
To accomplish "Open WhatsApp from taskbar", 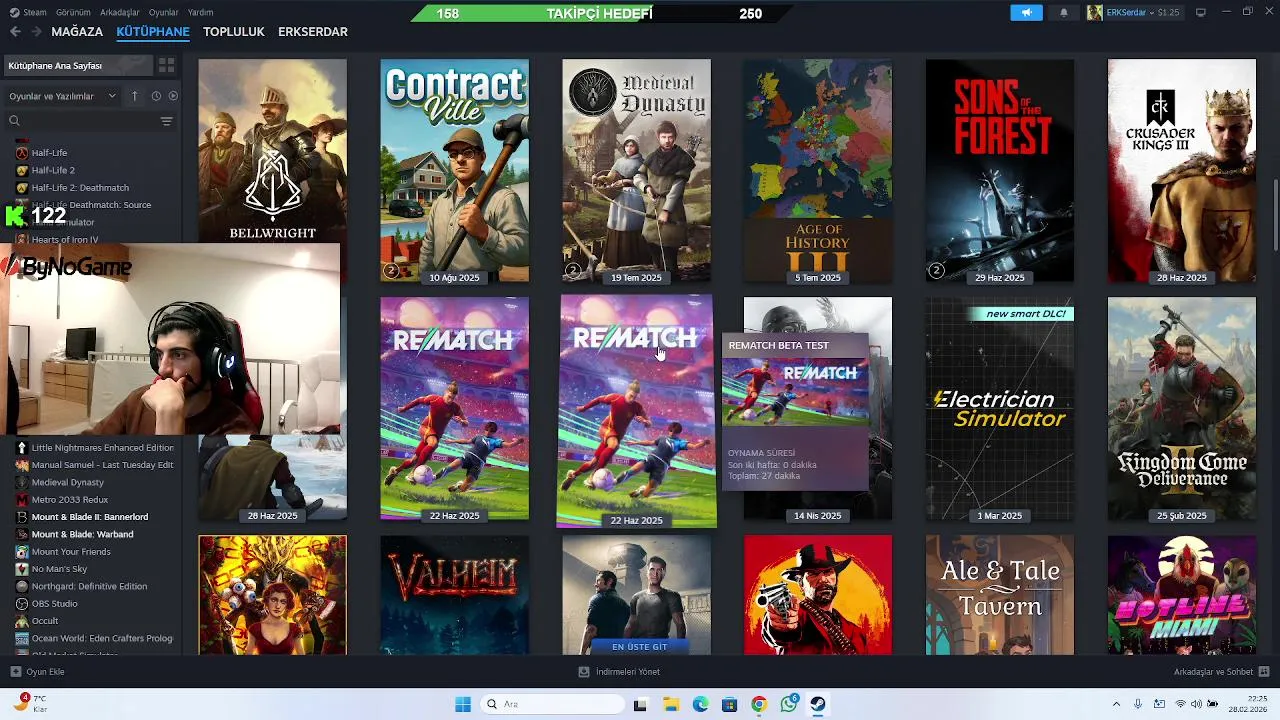I will tap(789, 704).
